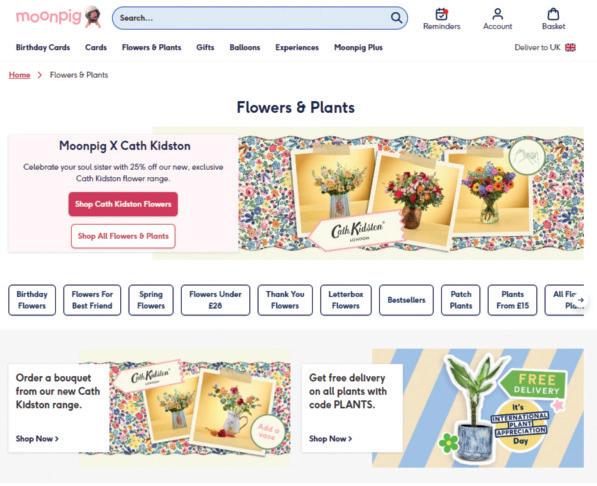597x486 pixels.
Task: Click Shop Now under Cath Kidston range
Action: [x=37, y=438]
